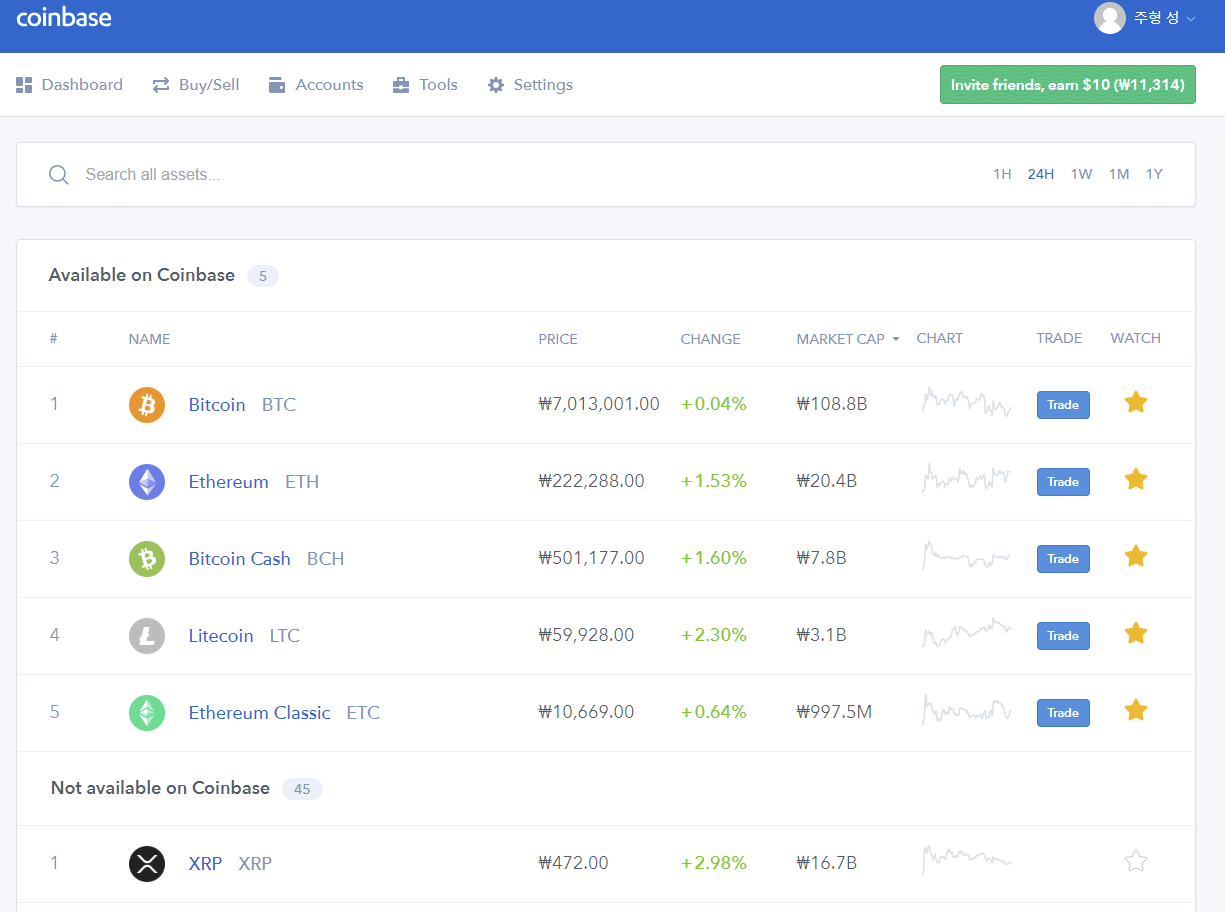This screenshot has width=1225, height=912.
Task: Open the Ethereum price chart sparkline
Action: click(966, 479)
